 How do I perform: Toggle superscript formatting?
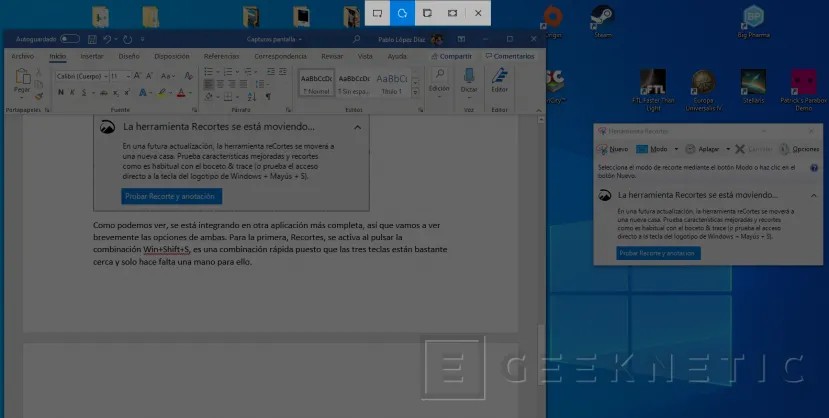pyautogui.click(x=127, y=92)
